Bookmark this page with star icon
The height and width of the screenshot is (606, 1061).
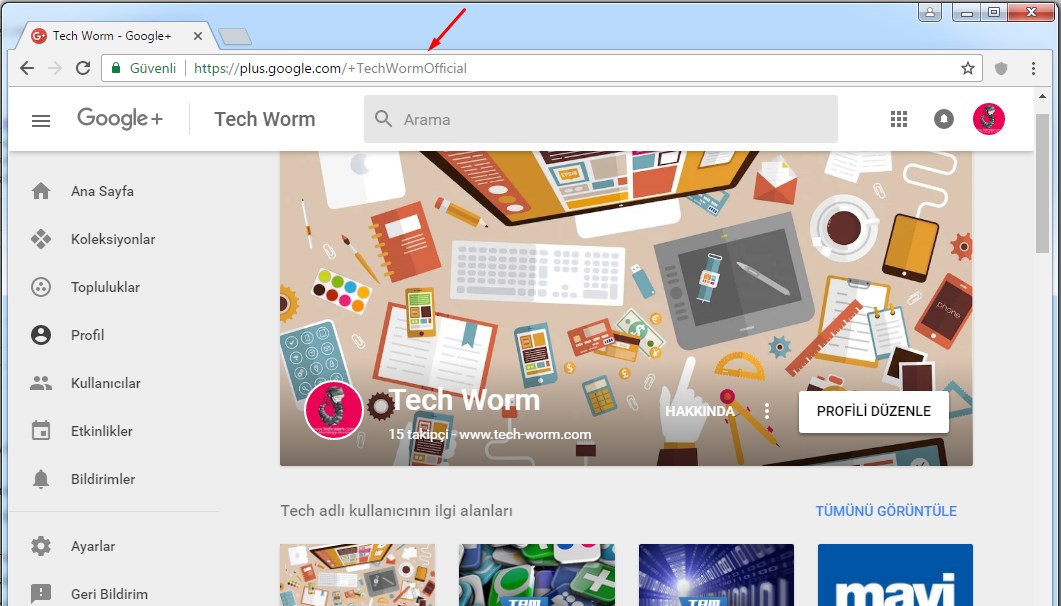point(967,68)
